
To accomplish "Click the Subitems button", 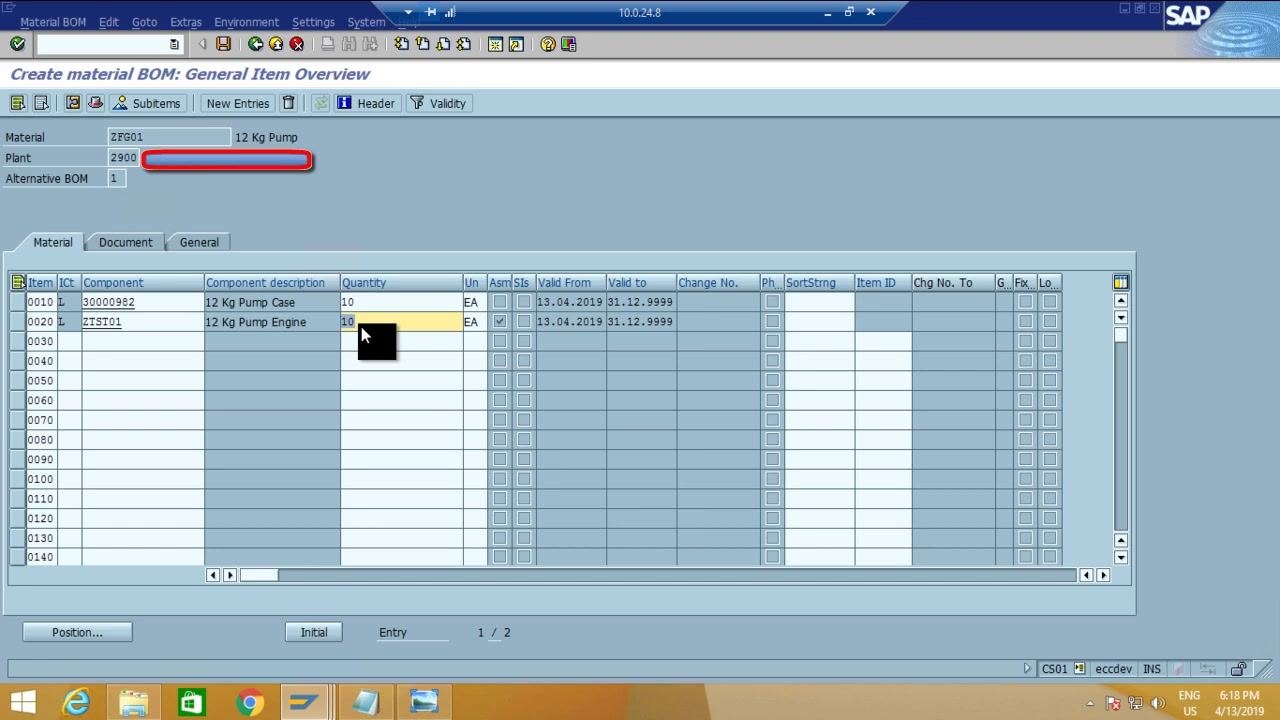I will point(147,103).
